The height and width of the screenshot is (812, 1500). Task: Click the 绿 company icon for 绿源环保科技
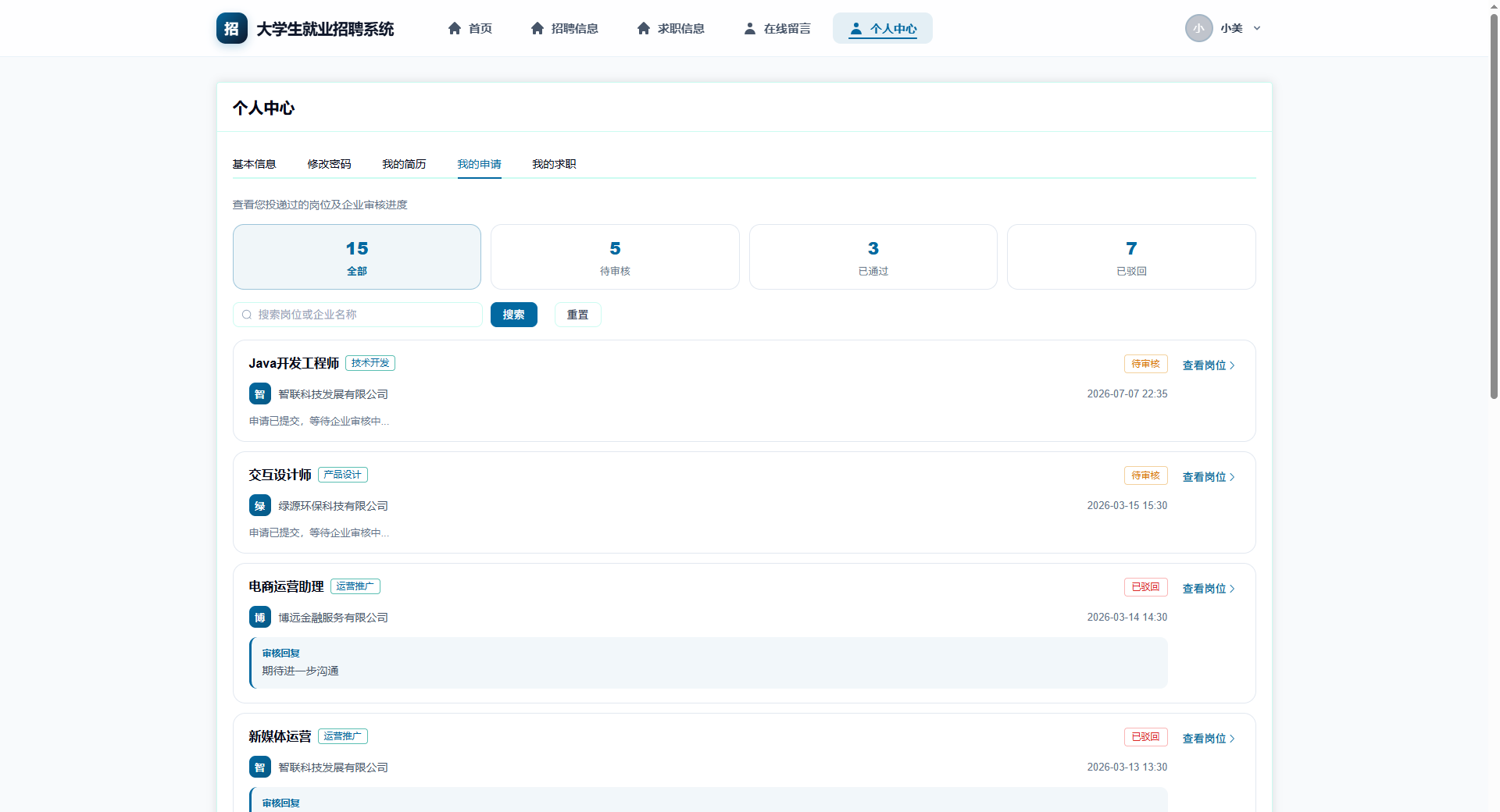(260, 505)
